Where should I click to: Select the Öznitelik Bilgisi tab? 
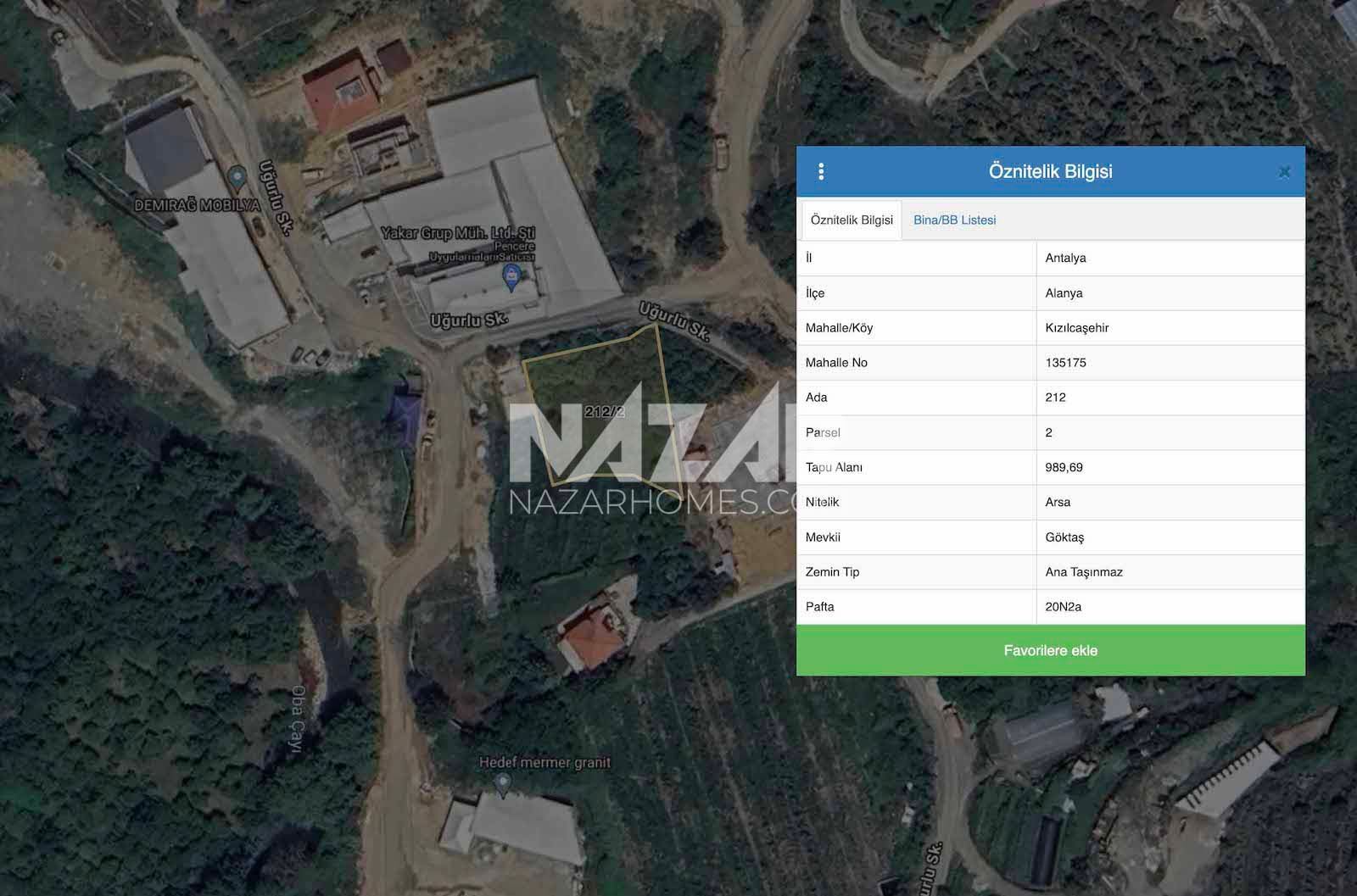(852, 220)
